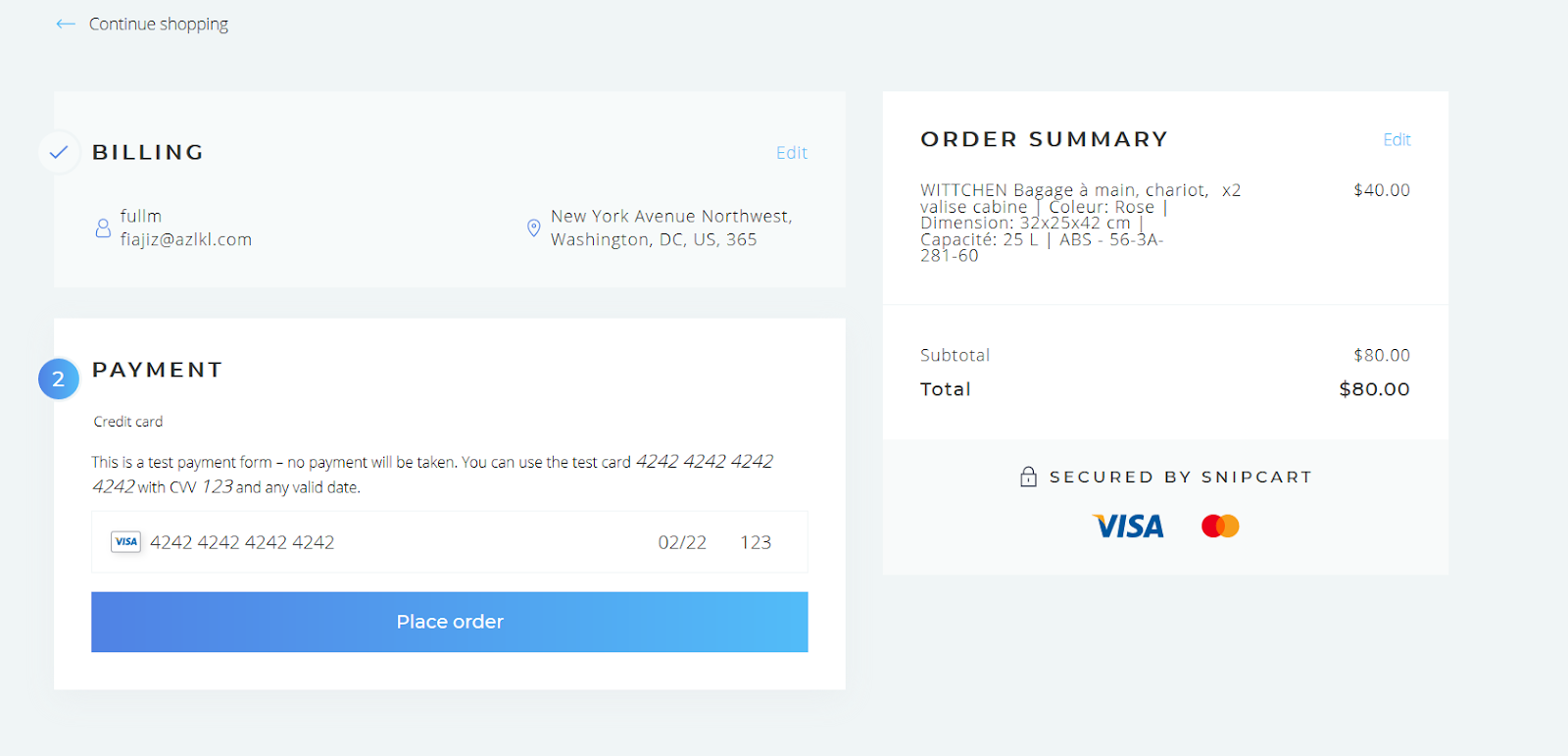Click the padlock icon by Secured by Snipcart
Viewport: 1568px width, 756px height.
tap(1028, 477)
